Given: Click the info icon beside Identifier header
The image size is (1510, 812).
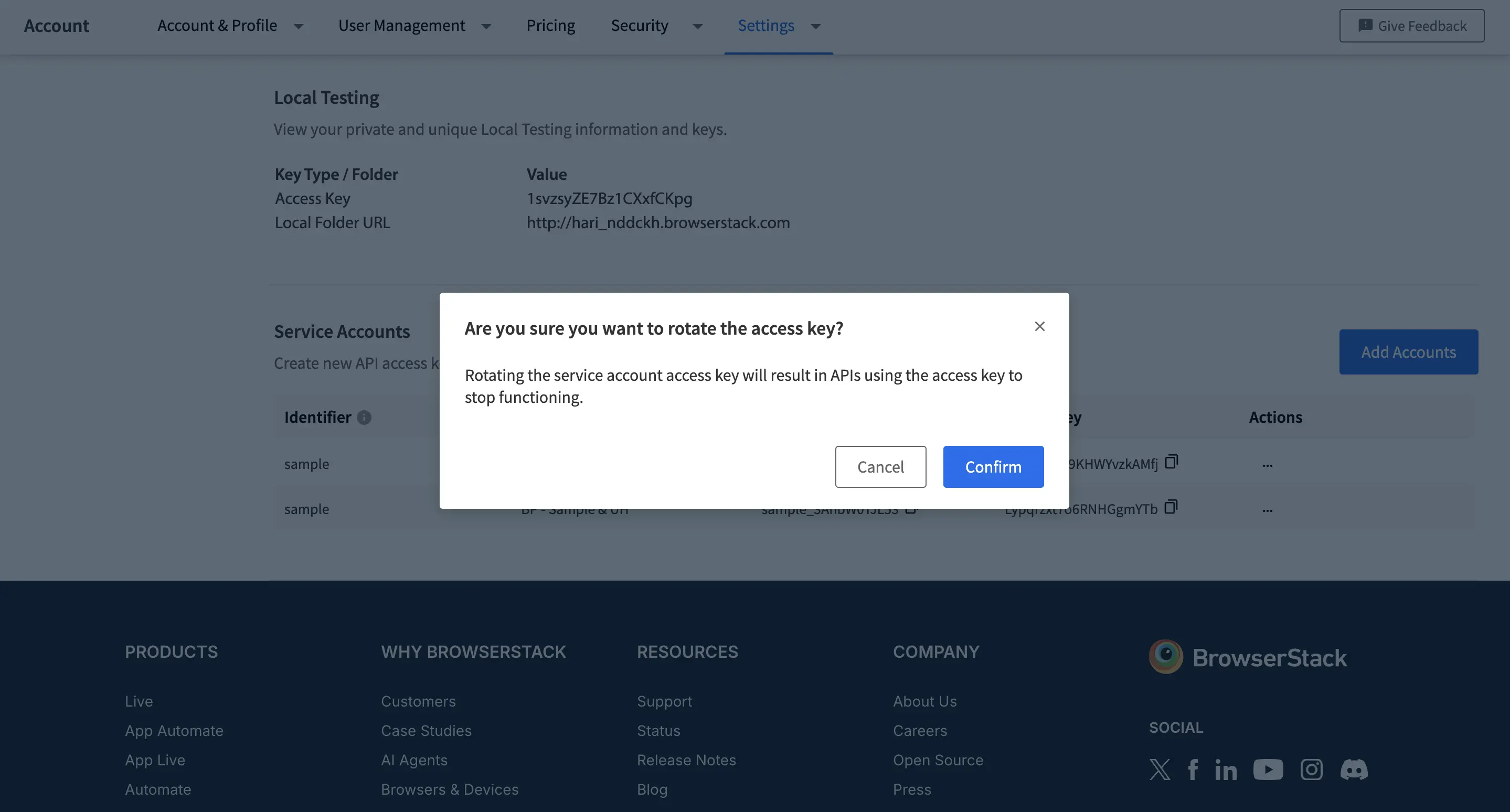Looking at the screenshot, I should pos(364,418).
